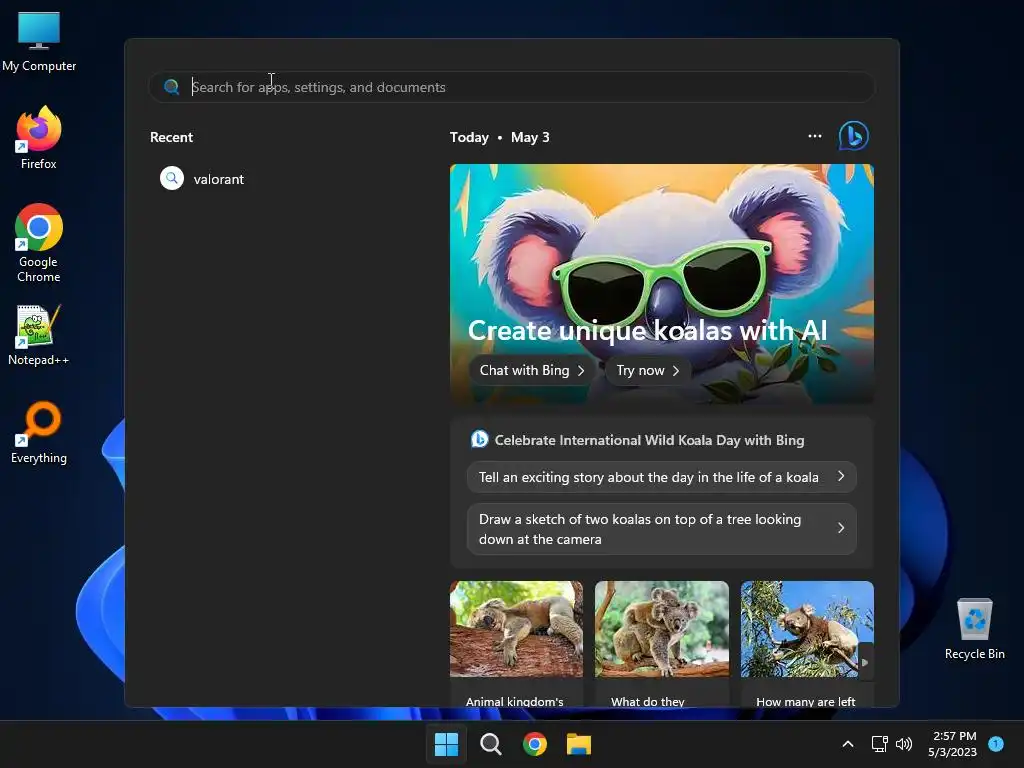Click the volume speaker icon in tray

tap(904, 744)
